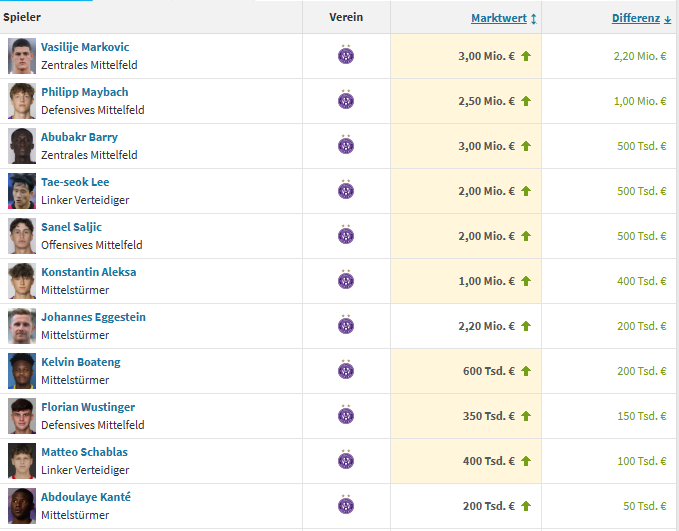The height and width of the screenshot is (531, 679).
Task: Select the 1,00 Mio. € difference for Maybach
Action: pos(640,101)
